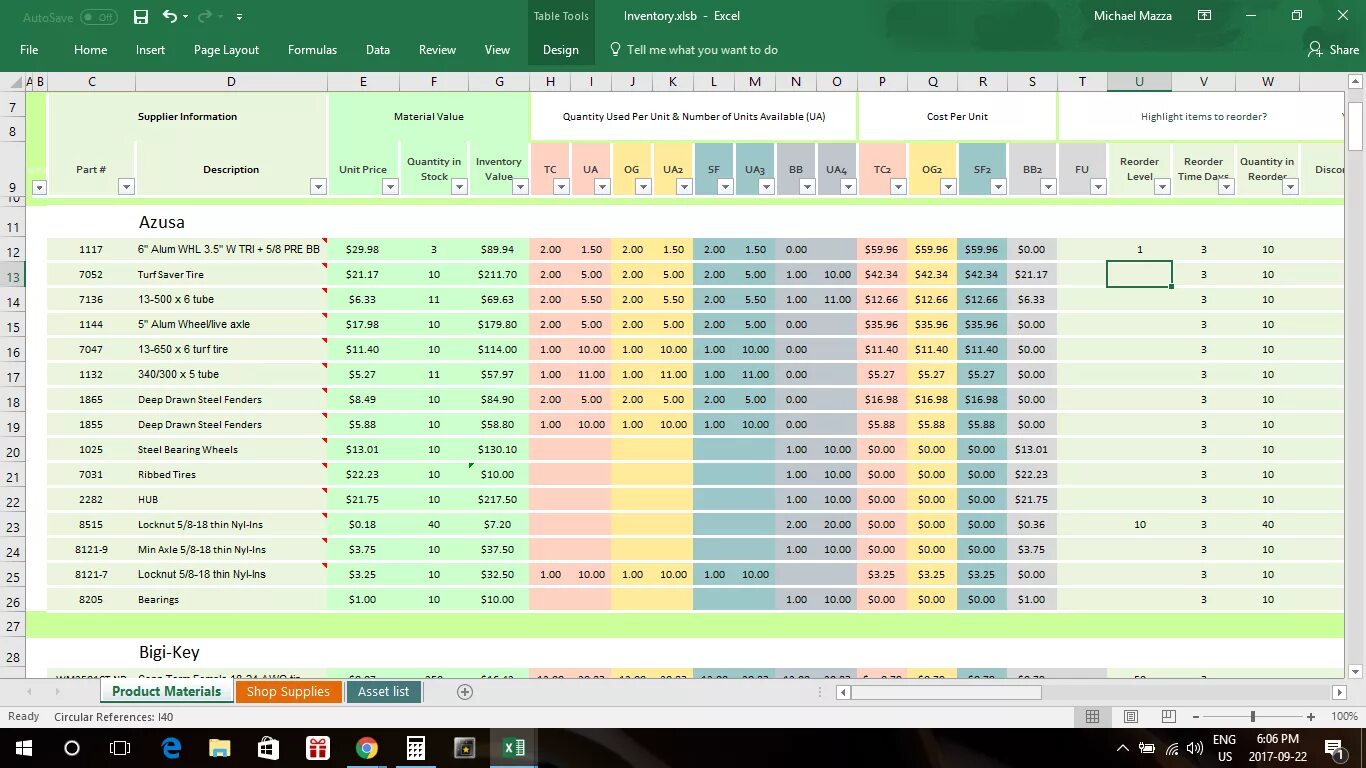Open the Inventory Value filter dropdown
This screenshot has width=1366, height=768.
pos(520,186)
